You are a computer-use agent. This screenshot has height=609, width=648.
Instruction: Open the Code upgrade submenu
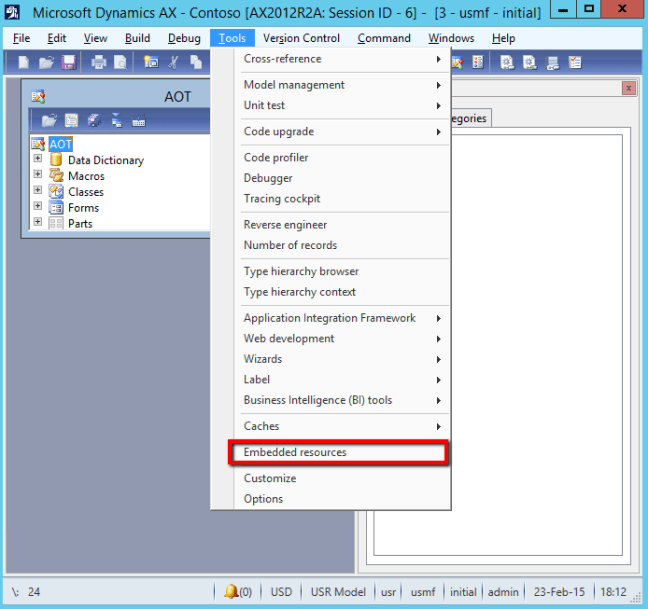[342, 131]
